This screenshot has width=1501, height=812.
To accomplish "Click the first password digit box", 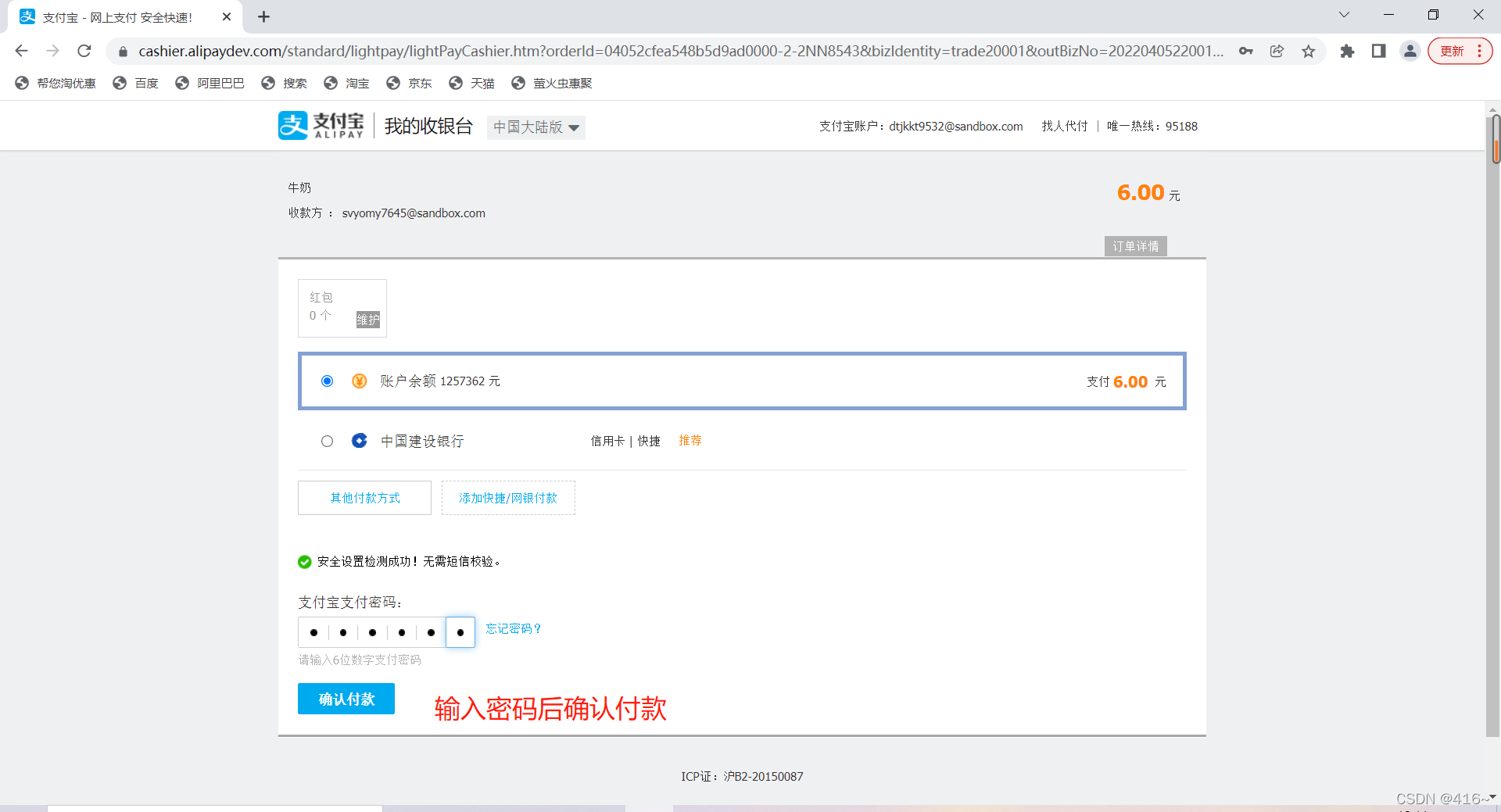I will [x=313, y=632].
